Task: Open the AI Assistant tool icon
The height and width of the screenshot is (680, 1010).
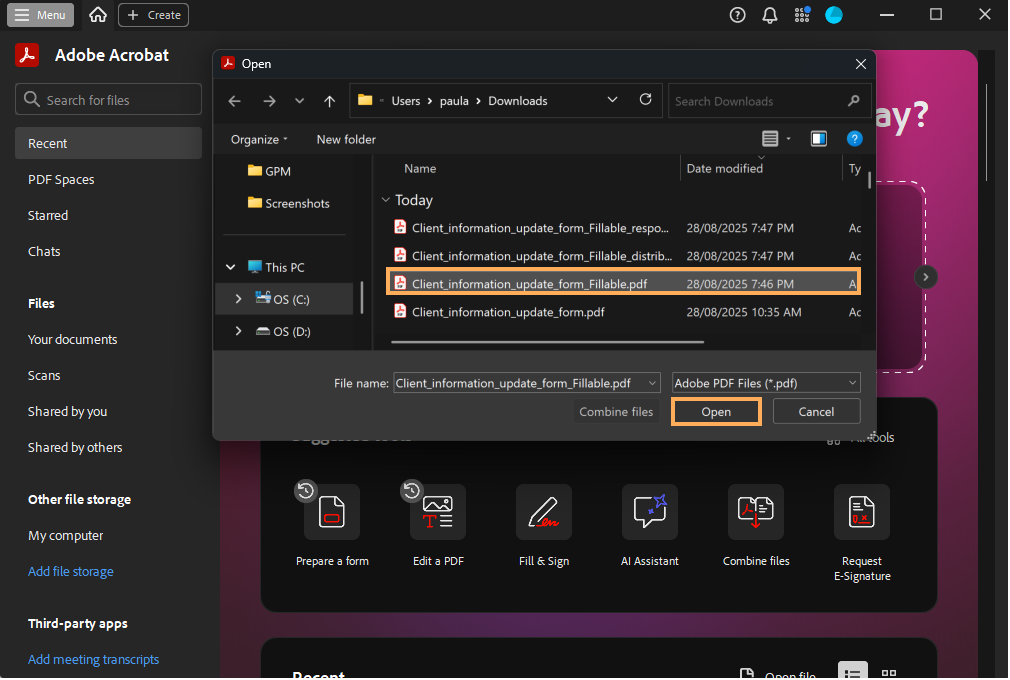Action: [649, 512]
